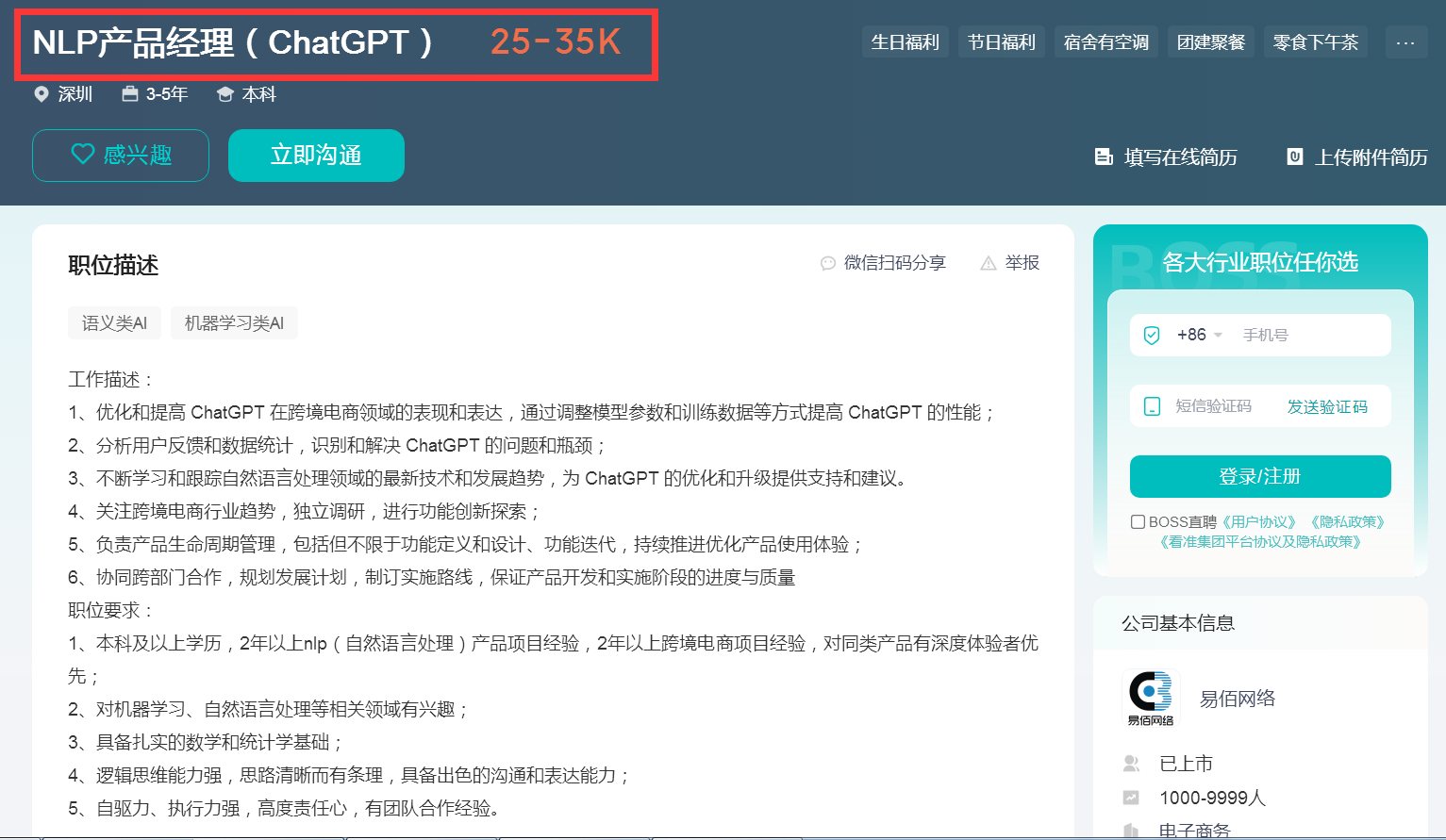Click the heart icon in 感兴趣 button
Viewport: 1446px width, 840px height.
(83, 154)
